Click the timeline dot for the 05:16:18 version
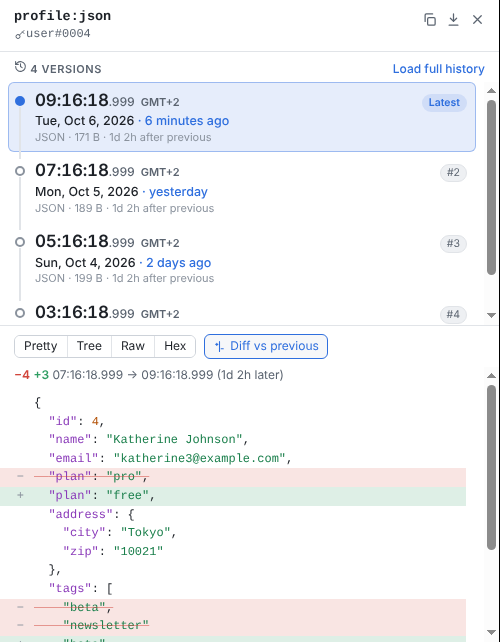The image size is (500, 642). click(20, 242)
